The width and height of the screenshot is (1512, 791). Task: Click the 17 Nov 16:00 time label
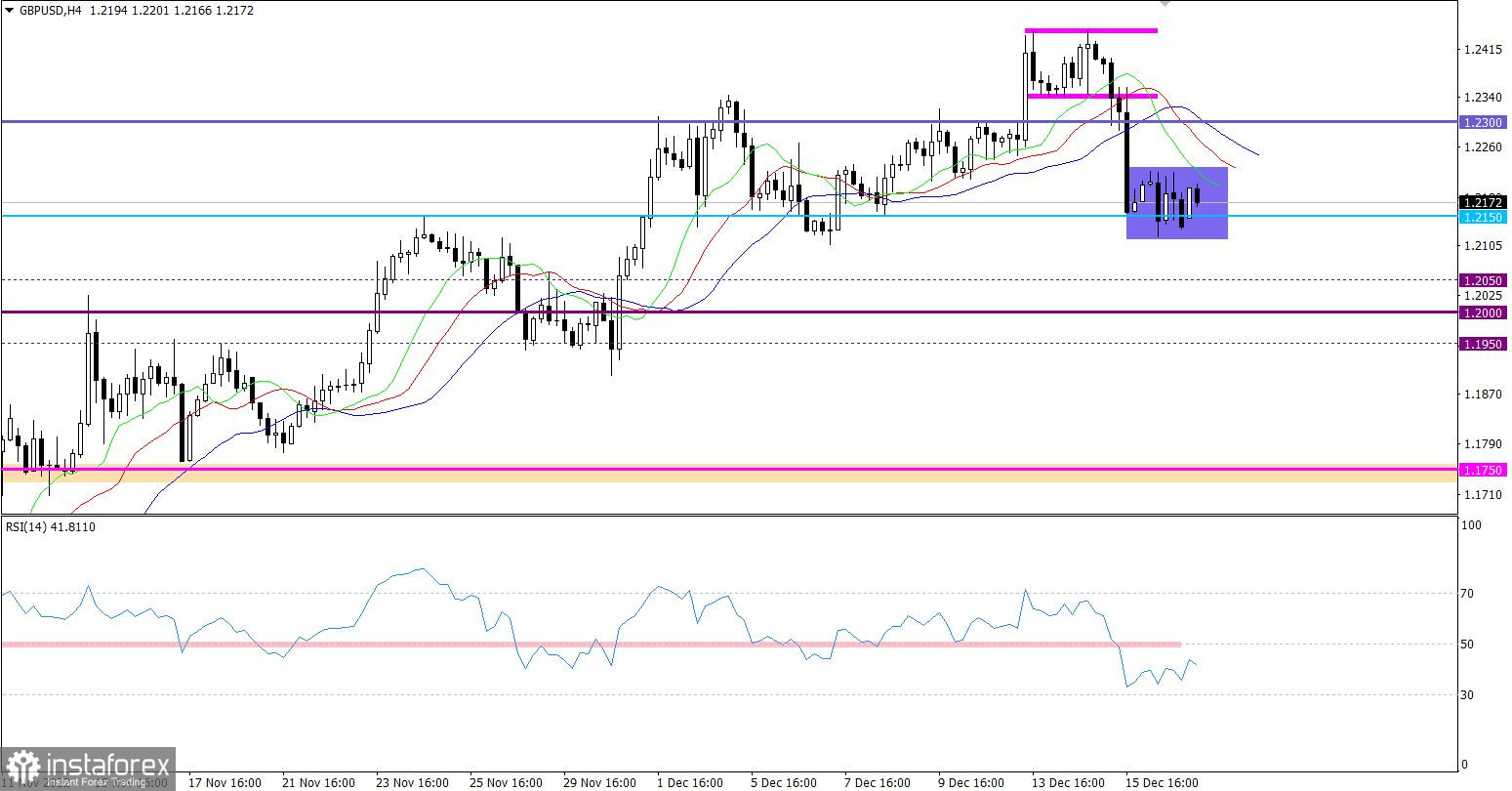pos(225,783)
